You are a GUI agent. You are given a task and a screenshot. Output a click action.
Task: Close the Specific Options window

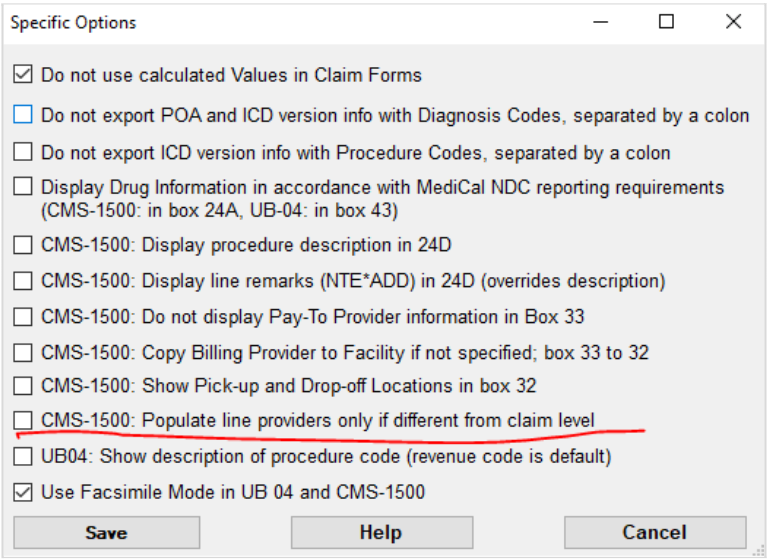(733, 22)
